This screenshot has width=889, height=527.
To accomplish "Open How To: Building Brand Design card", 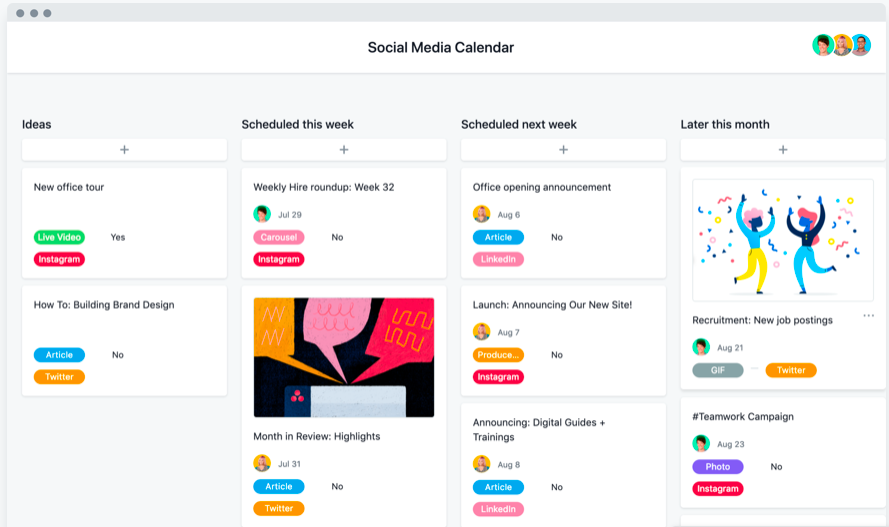I will click(104, 305).
